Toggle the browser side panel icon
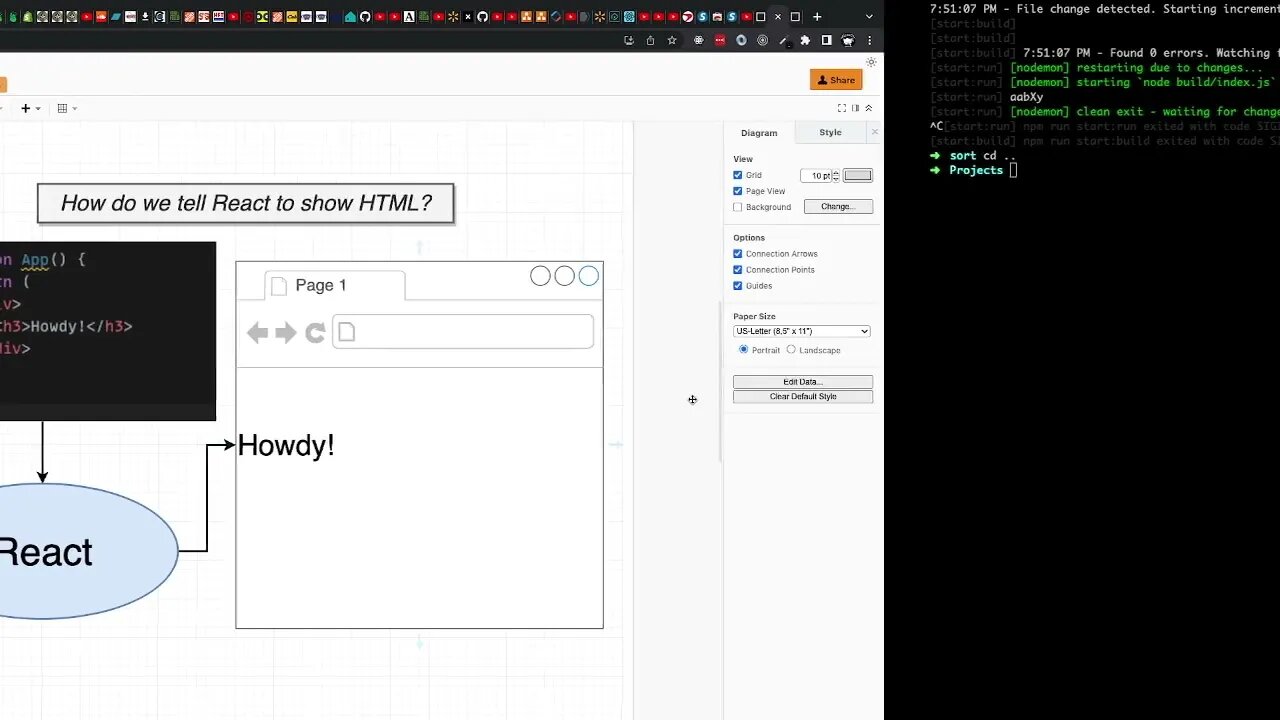This screenshot has height=720, width=1280. tap(827, 40)
